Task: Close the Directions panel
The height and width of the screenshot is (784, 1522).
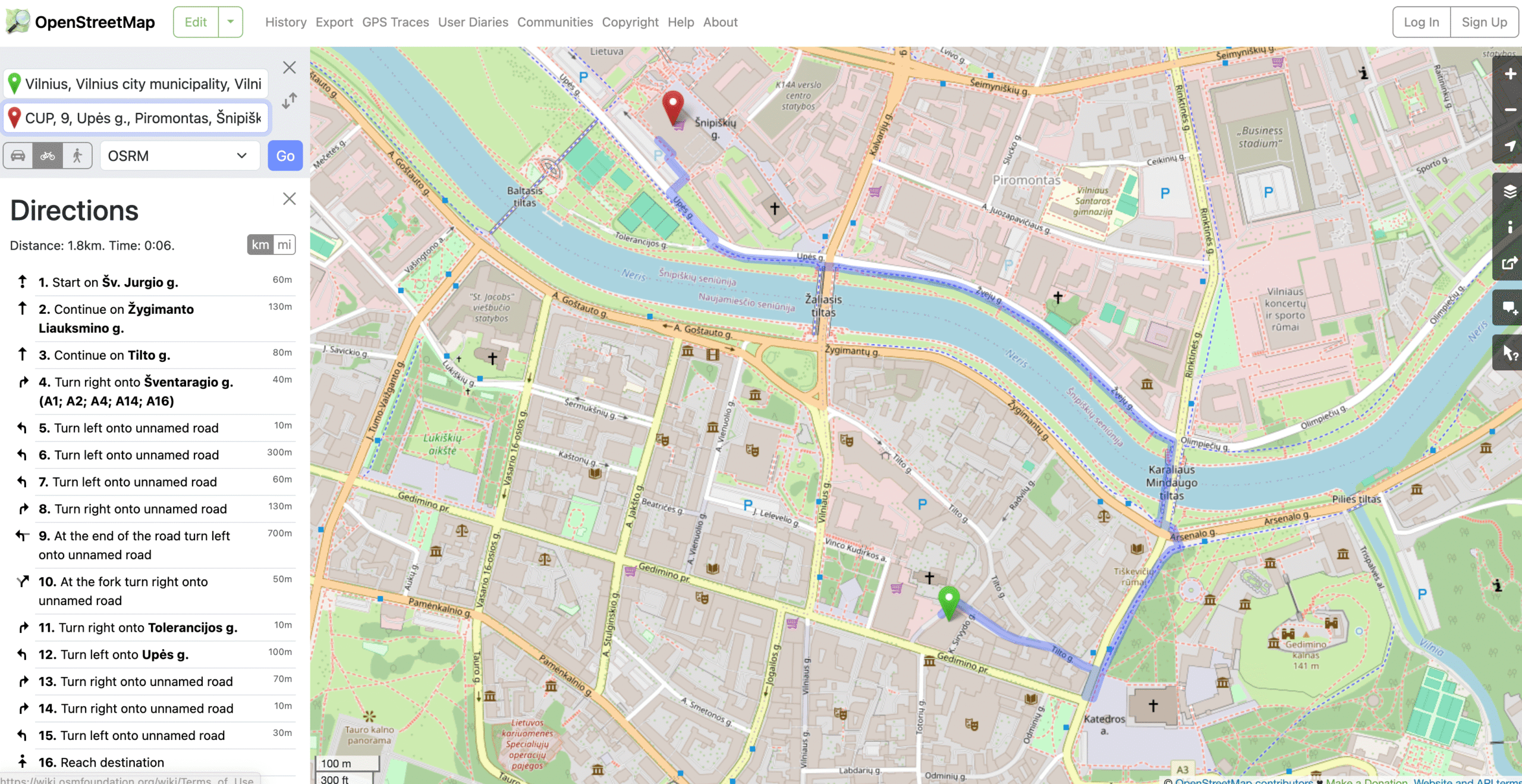Action: 290,199
